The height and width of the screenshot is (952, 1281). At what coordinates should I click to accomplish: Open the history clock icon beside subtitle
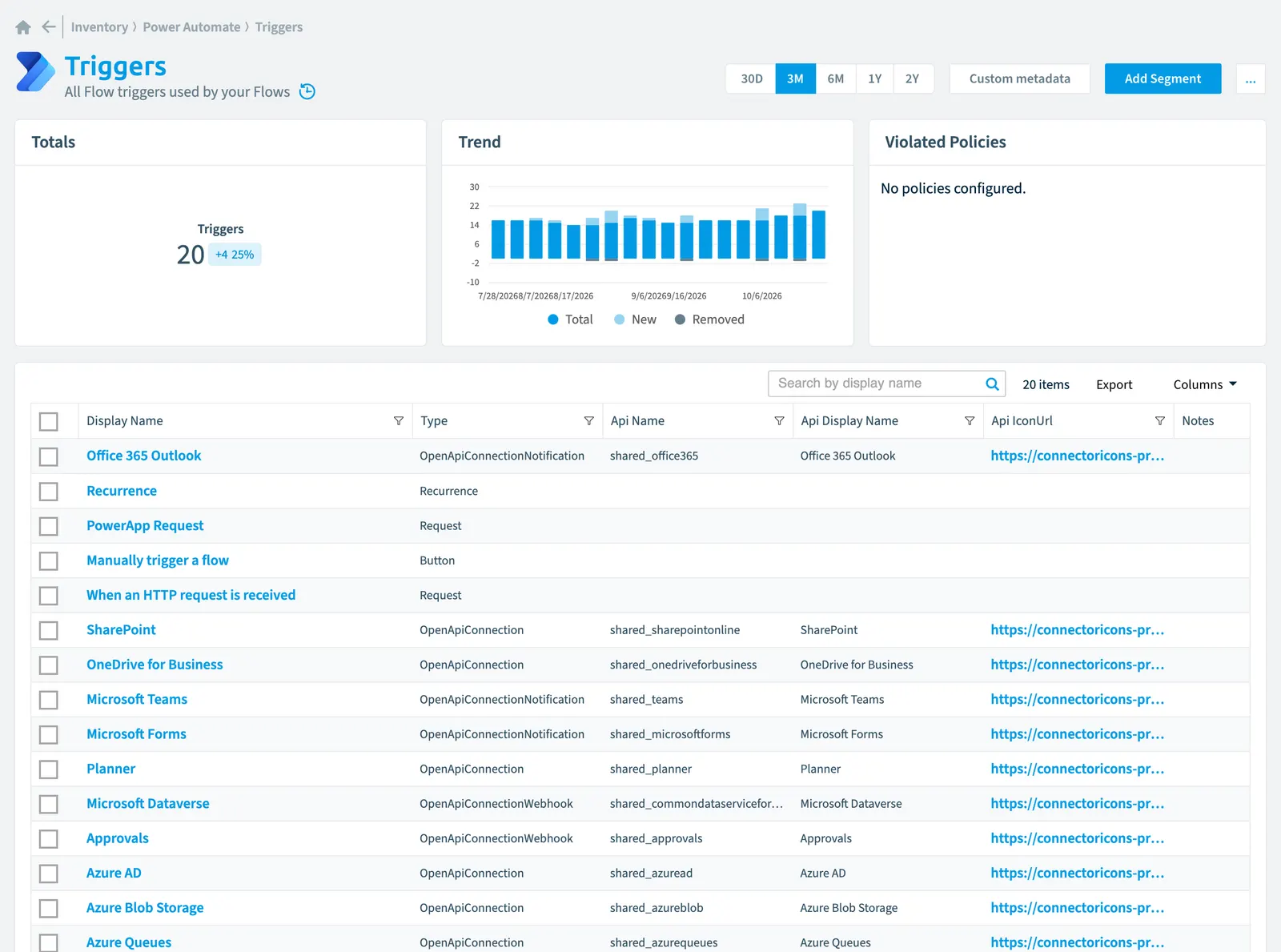307,91
